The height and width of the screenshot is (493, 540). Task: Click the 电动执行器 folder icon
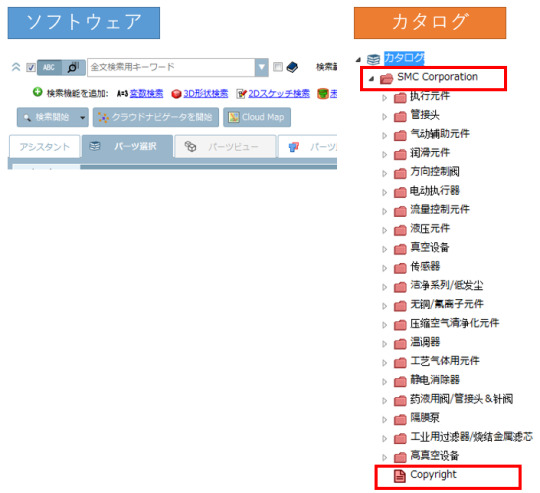coord(400,192)
